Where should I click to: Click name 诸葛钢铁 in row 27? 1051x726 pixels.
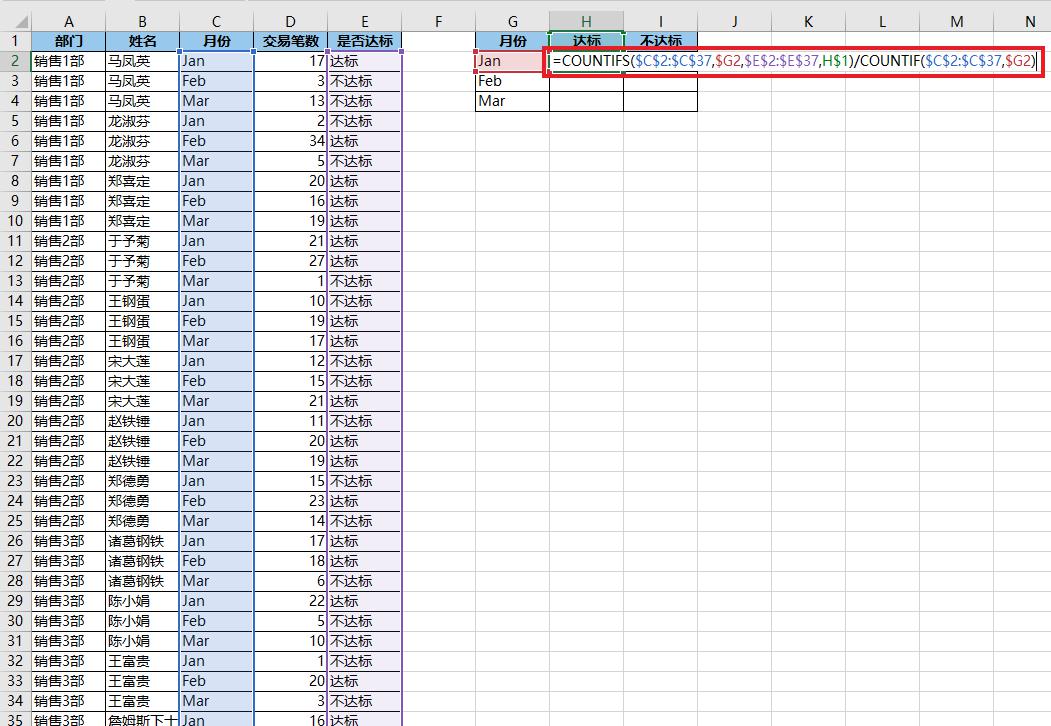click(142, 561)
